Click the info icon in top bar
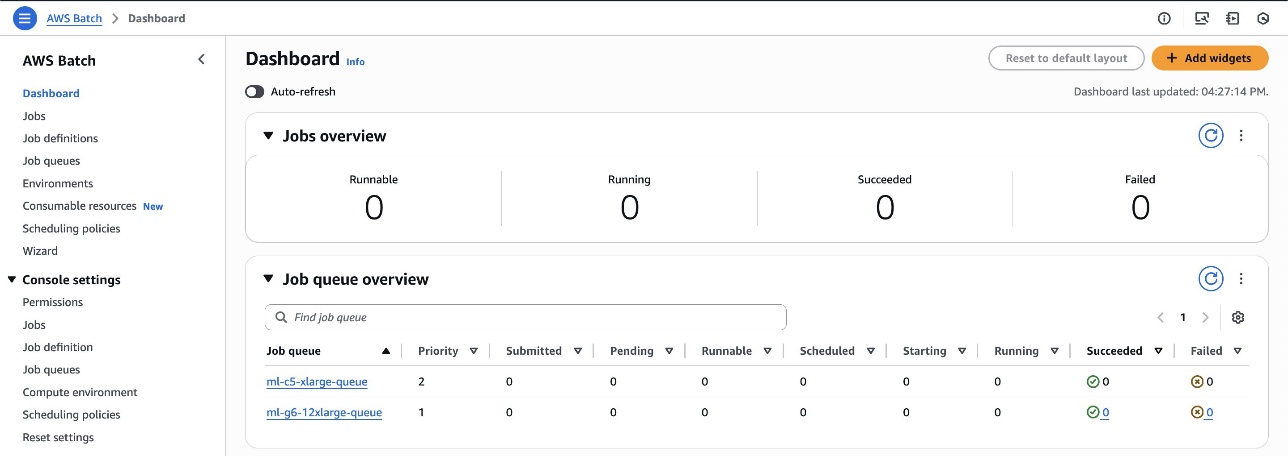The width and height of the screenshot is (1288, 456). click(1164, 18)
